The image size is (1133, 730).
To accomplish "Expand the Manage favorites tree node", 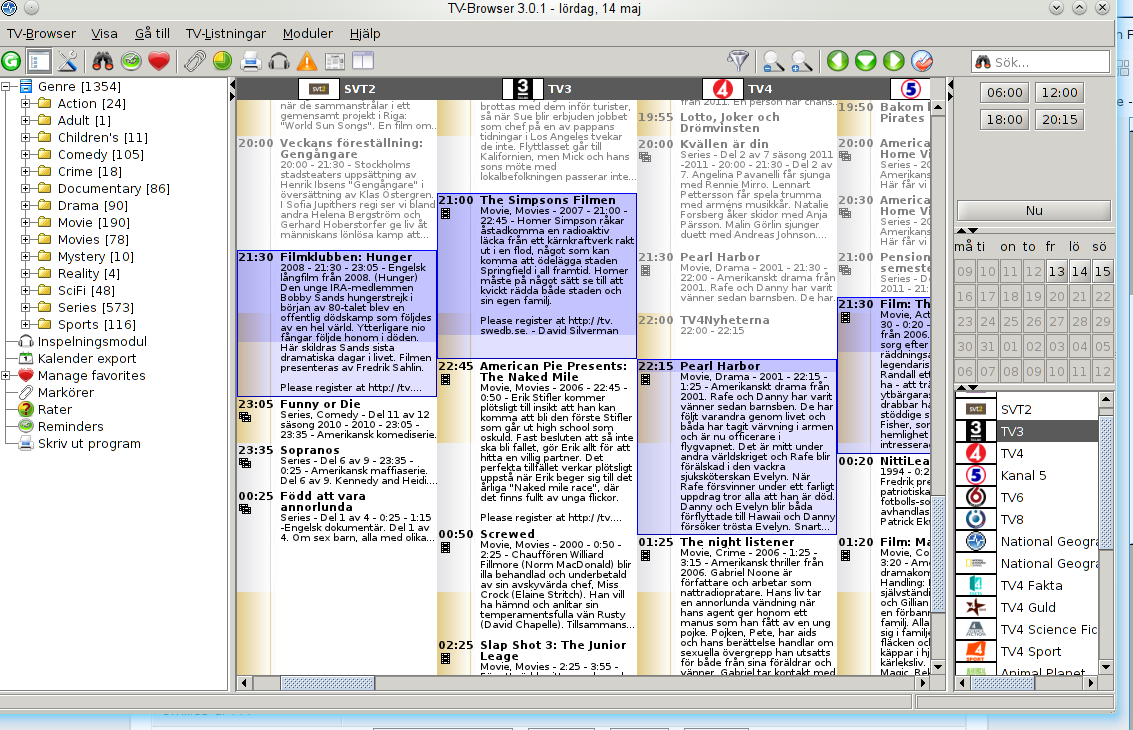I will 6,376.
